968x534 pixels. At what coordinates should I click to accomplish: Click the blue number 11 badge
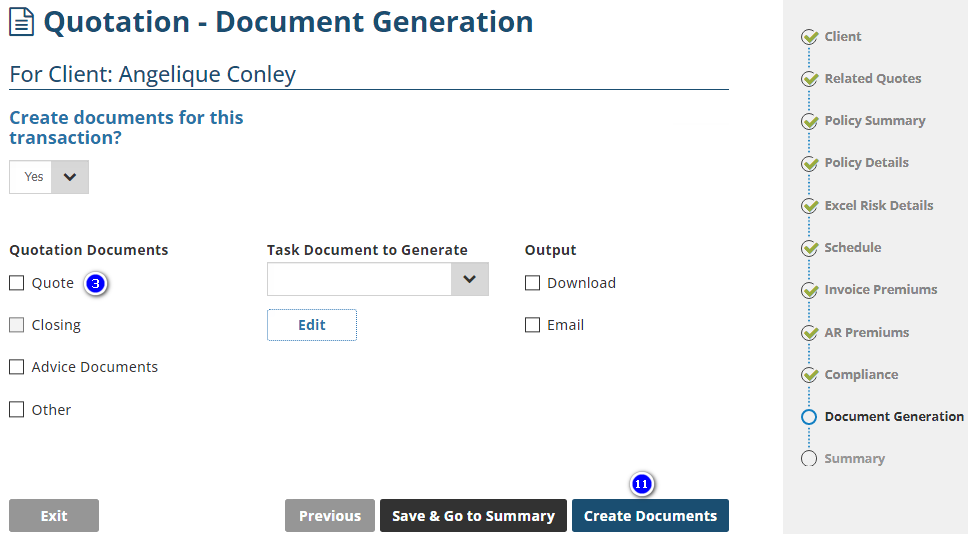642,484
